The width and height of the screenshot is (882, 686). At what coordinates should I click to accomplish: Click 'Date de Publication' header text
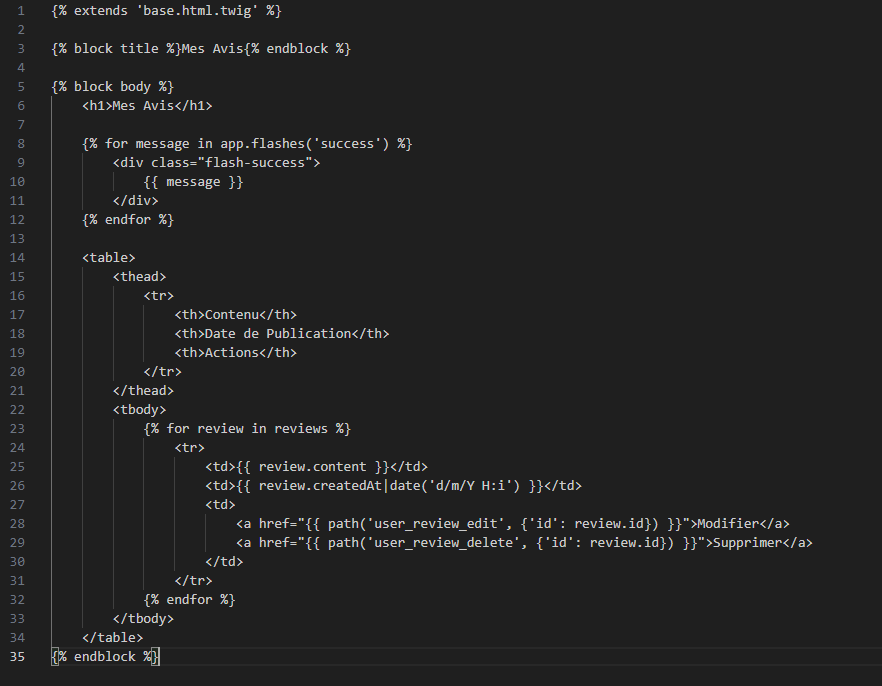click(x=278, y=333)
